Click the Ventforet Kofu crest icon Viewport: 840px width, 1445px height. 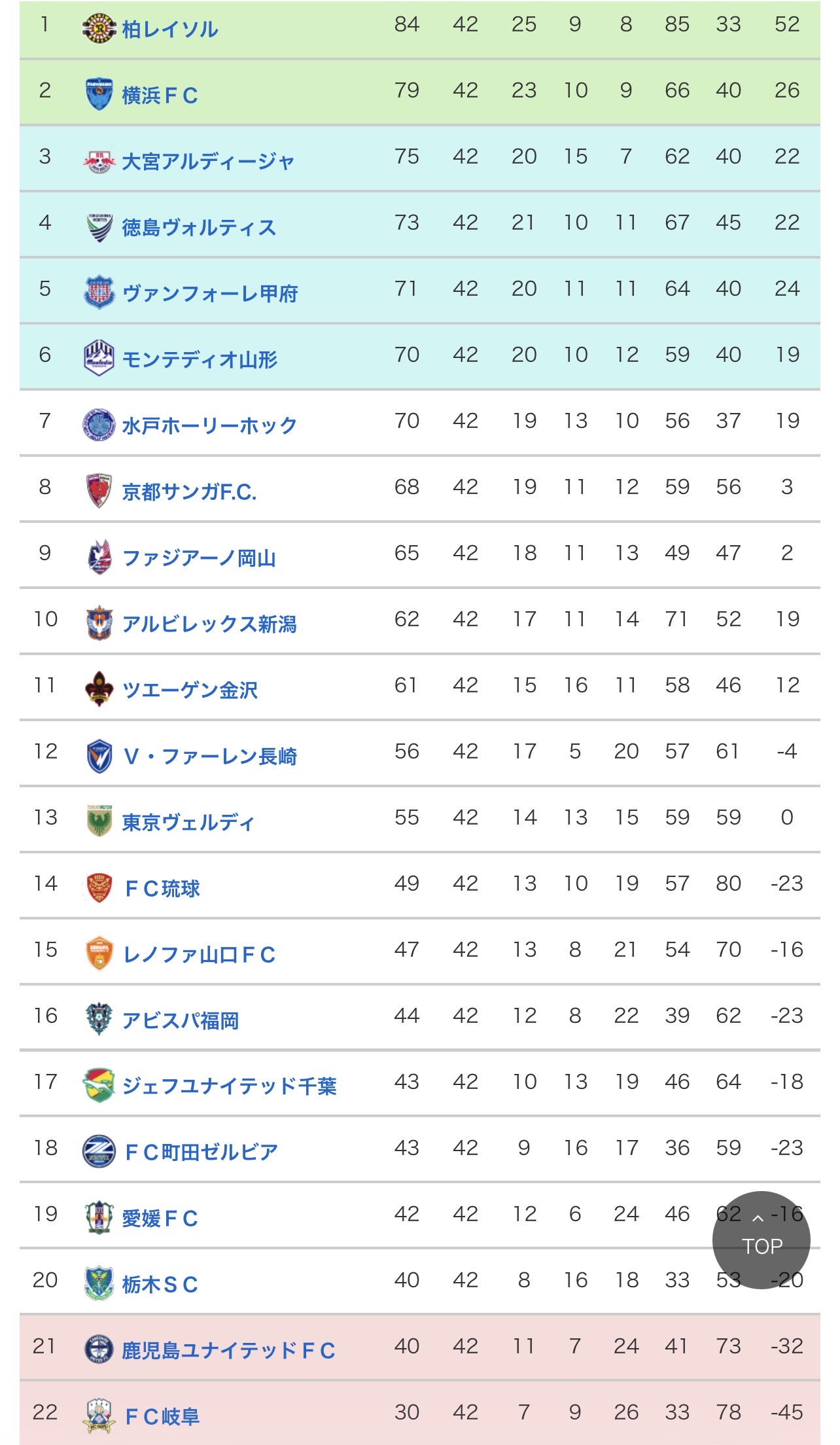(99, 293)
